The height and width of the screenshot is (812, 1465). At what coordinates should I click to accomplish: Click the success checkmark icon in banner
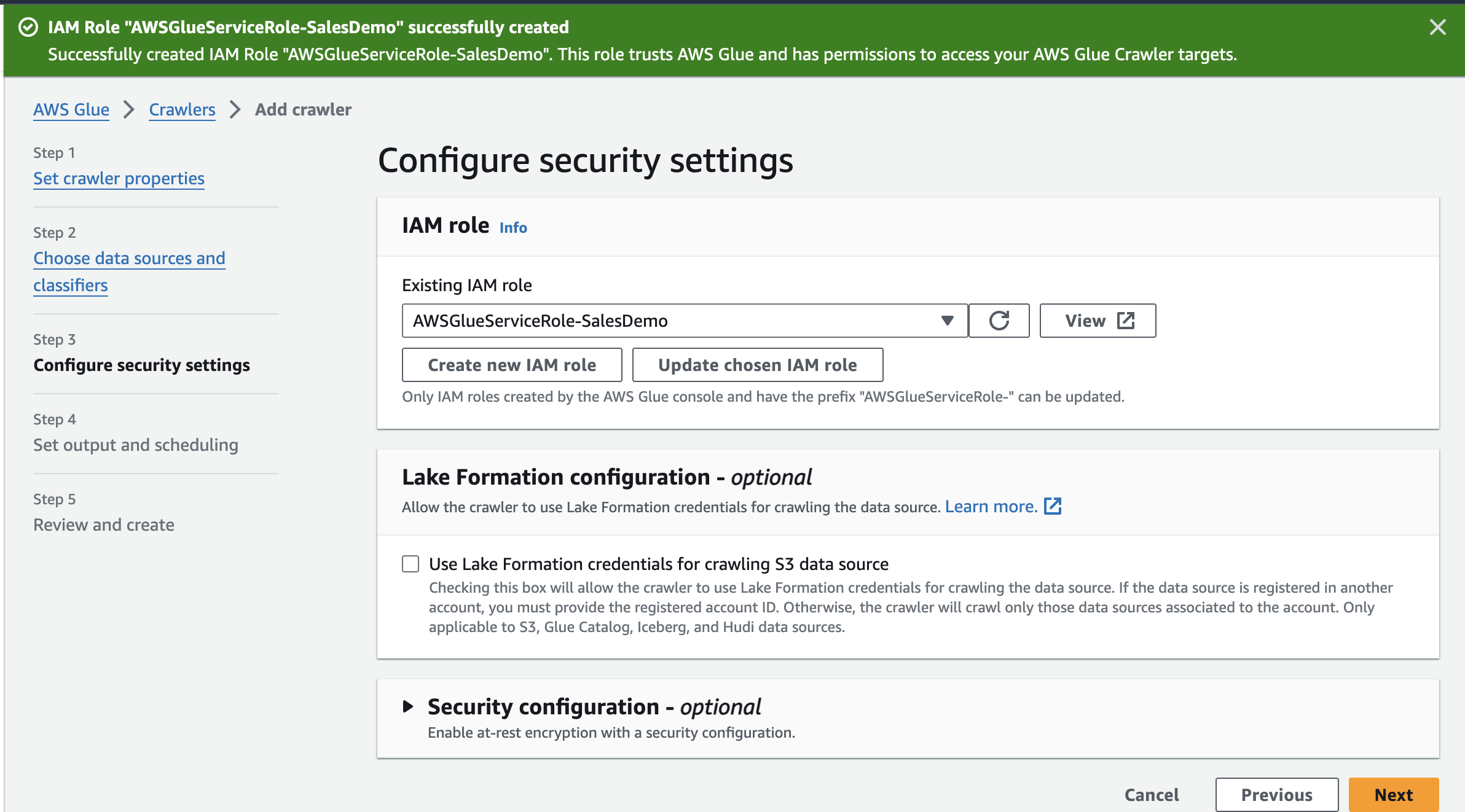point(28,28)
